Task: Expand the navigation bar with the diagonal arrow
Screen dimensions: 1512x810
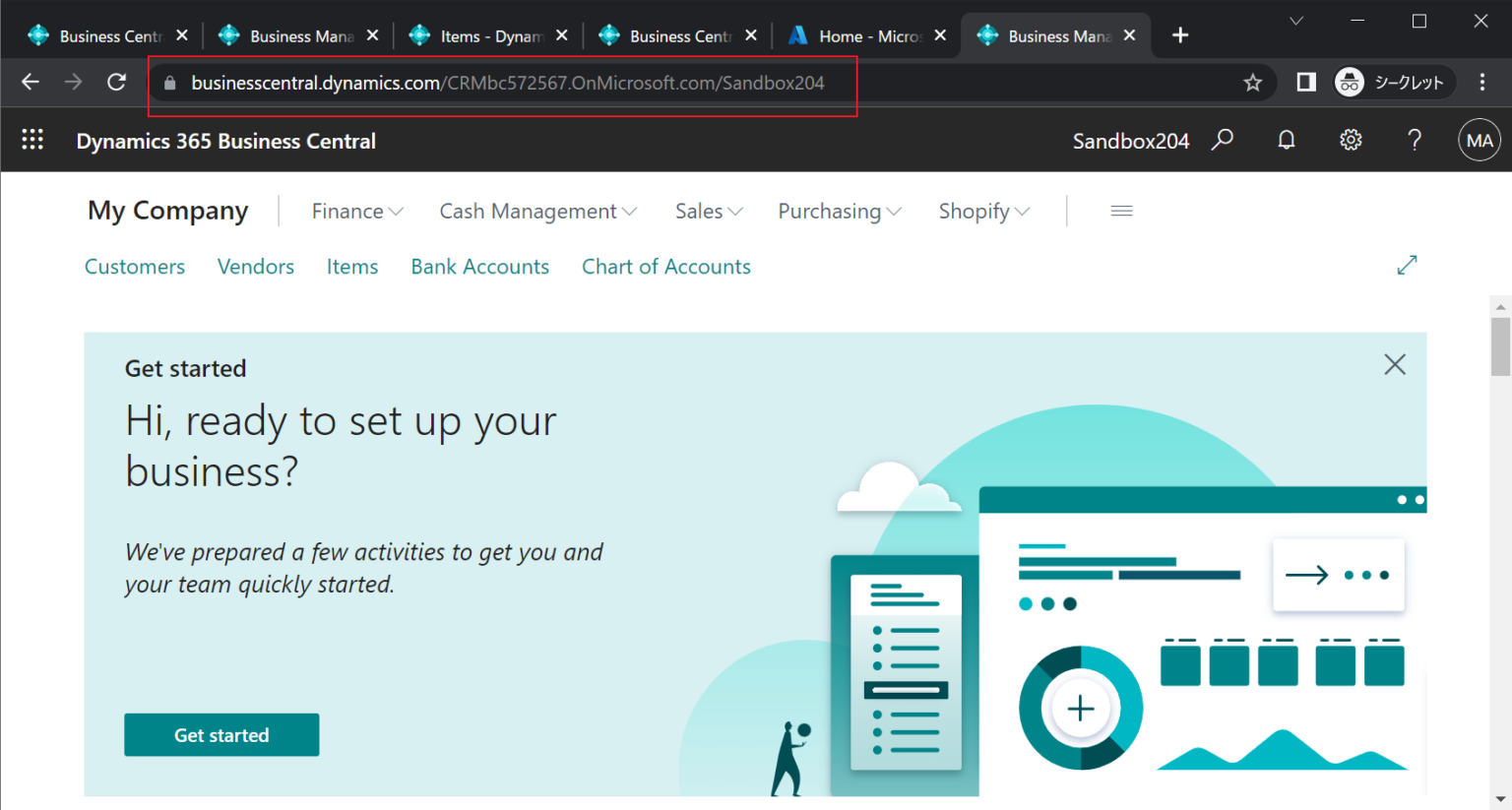Action: tap(1407, 265)
